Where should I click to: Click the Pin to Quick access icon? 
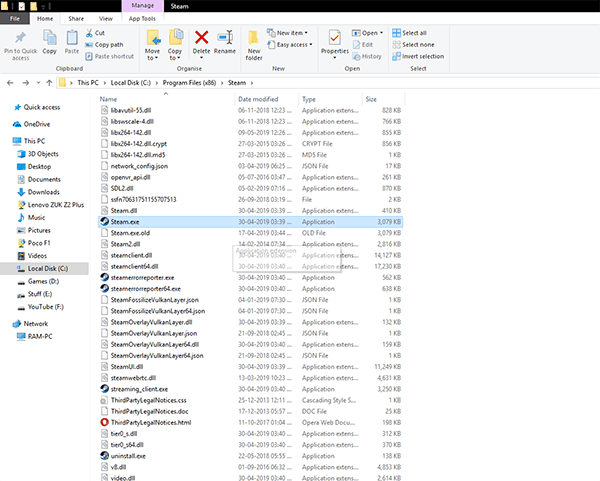(x=20, y=38)
